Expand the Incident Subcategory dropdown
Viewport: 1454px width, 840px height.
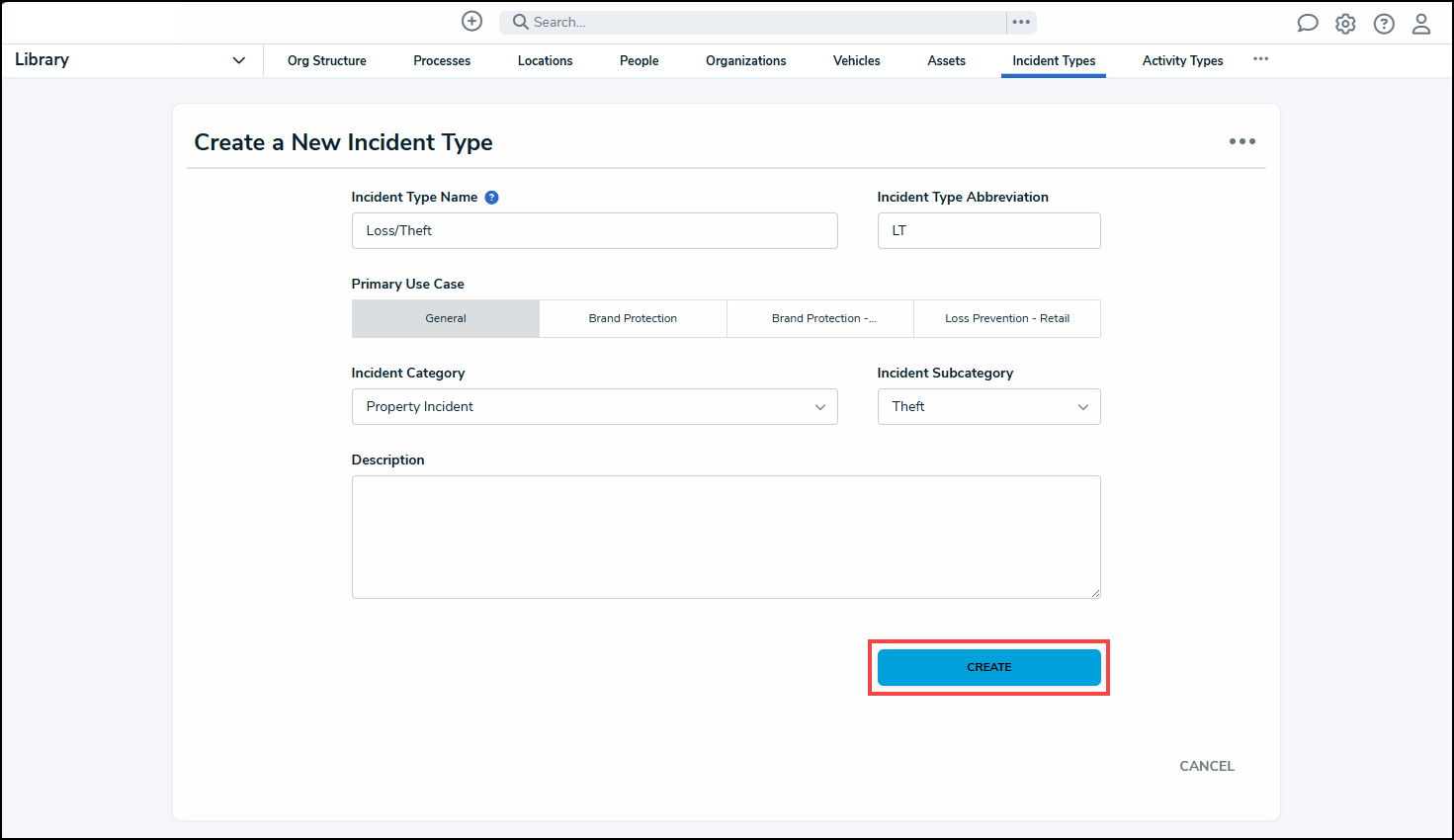988,407
